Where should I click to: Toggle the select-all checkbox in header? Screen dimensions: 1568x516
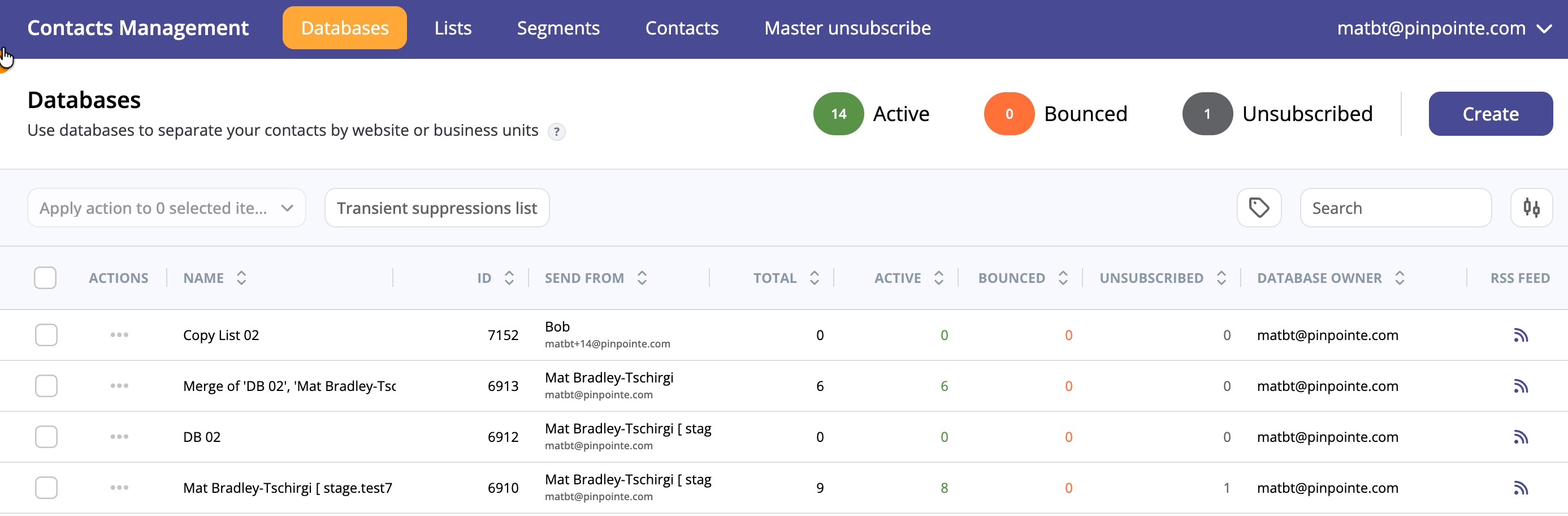(45, 278)
